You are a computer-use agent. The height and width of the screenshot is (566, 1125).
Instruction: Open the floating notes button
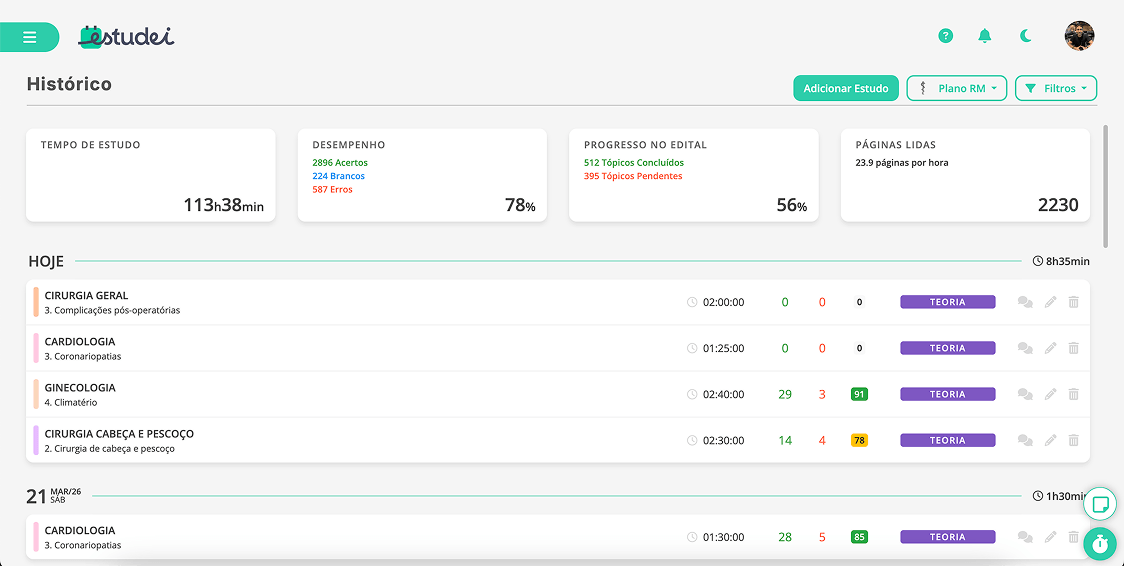(x=1100, y=503)
